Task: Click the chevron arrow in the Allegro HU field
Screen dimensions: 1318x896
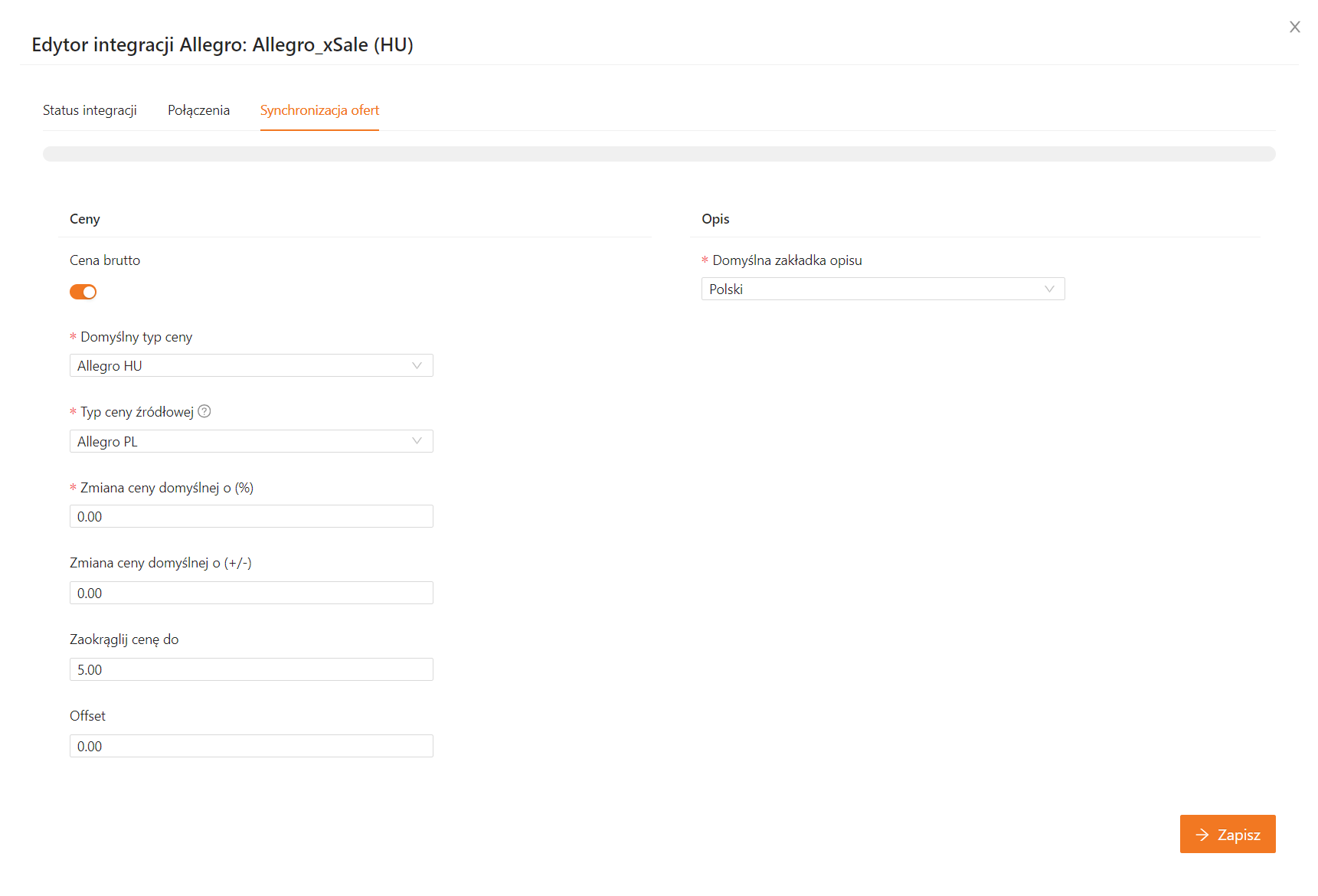Action: click(x=417, y=365)
